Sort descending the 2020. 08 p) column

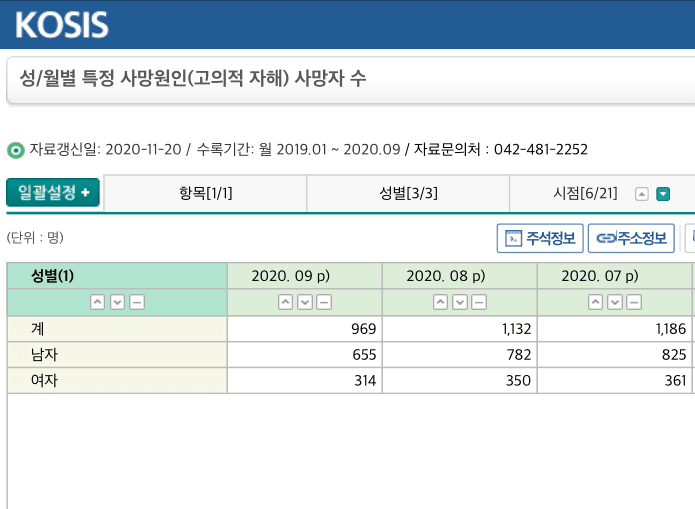460,302
